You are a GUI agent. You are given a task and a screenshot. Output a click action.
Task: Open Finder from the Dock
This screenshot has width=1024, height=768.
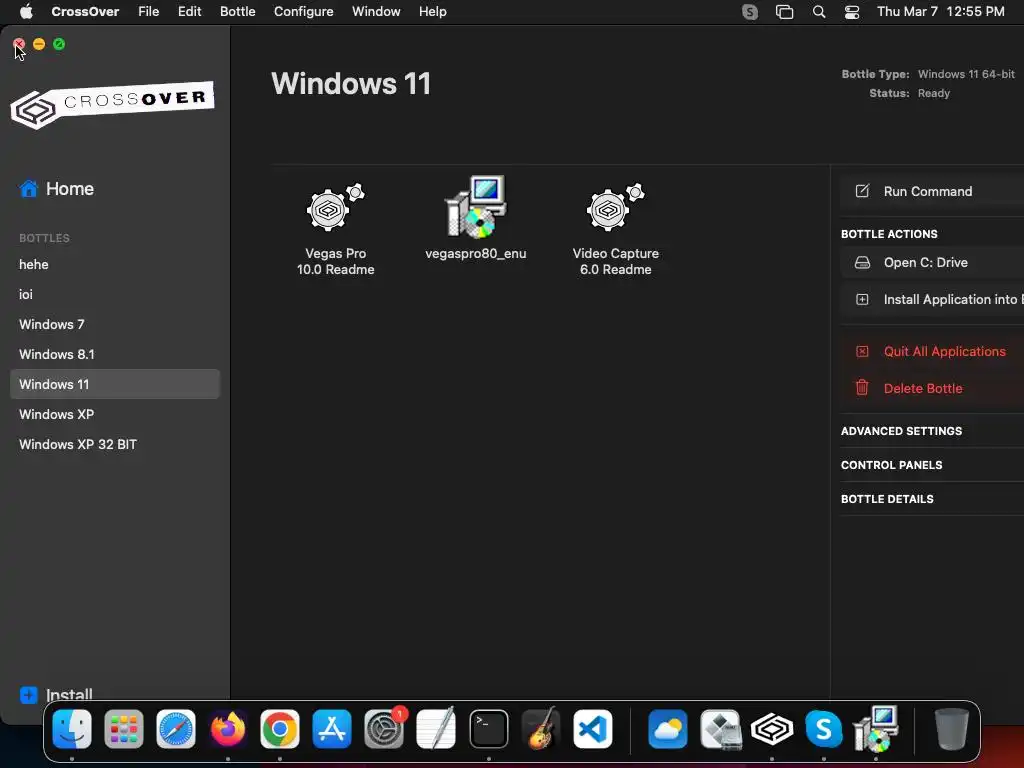72,729
